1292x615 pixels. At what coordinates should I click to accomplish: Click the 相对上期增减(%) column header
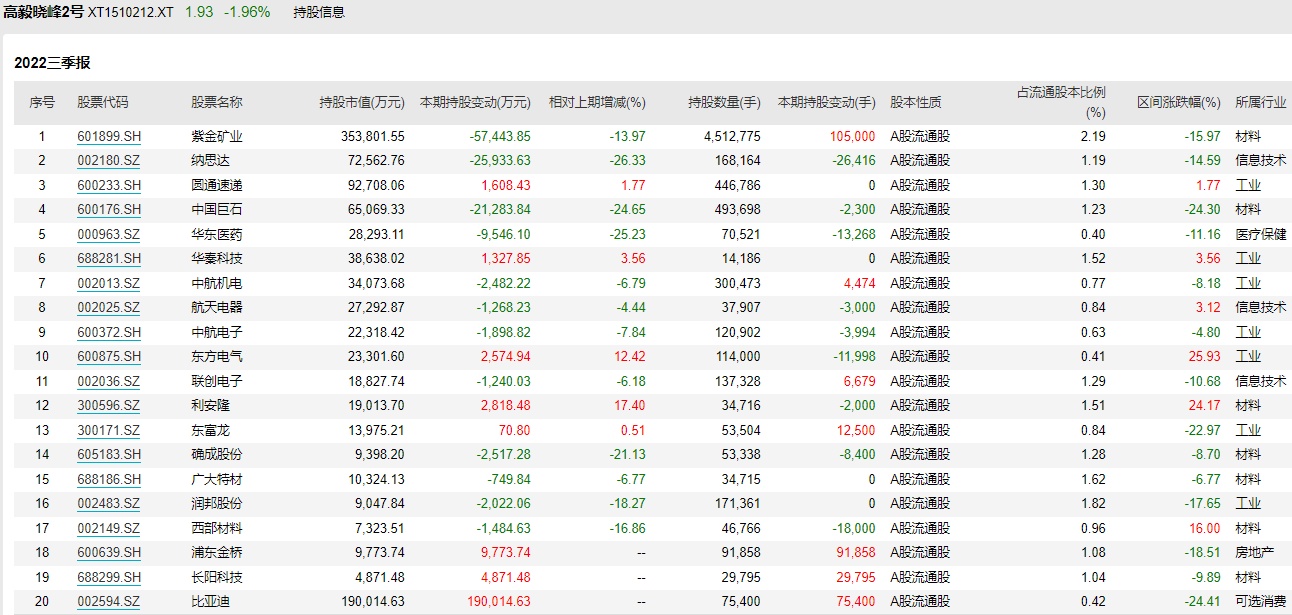[597, 102]
